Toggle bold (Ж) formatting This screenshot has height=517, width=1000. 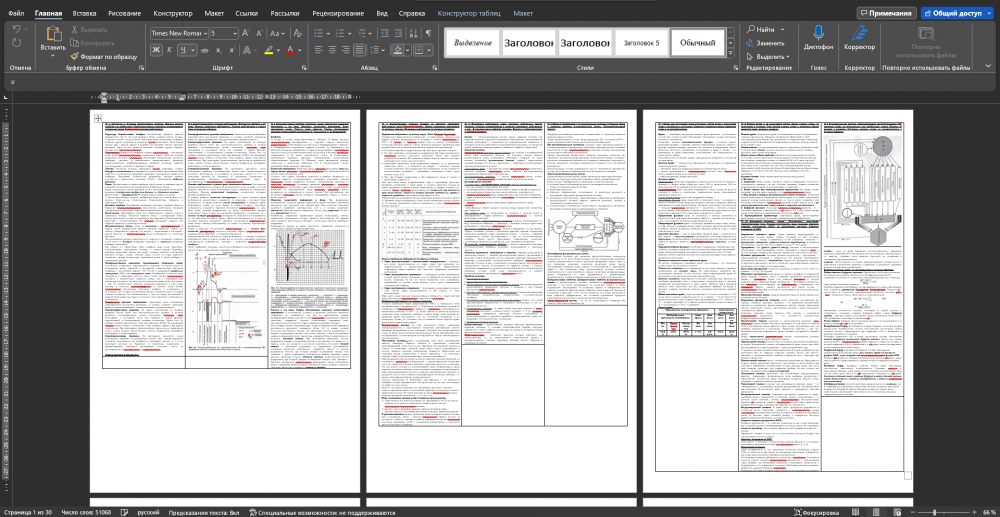click(x=156, y=49)
